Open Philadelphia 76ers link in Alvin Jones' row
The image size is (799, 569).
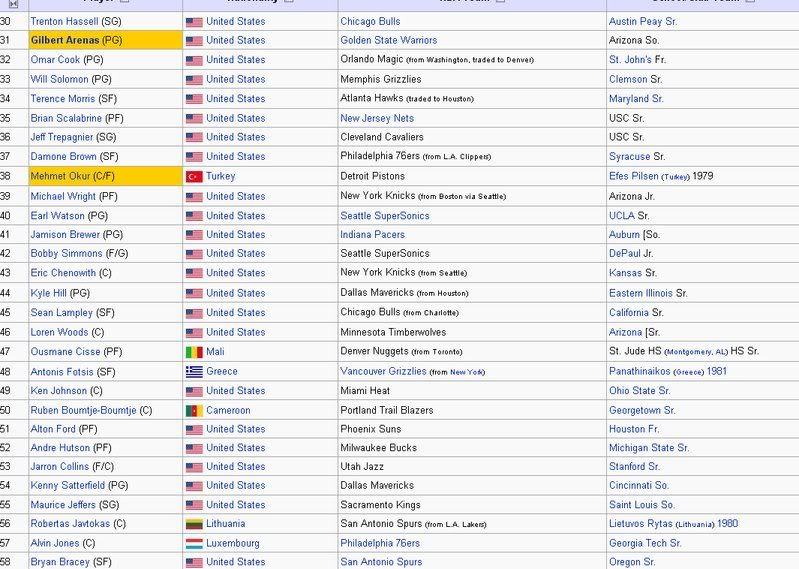coord(380,544)
